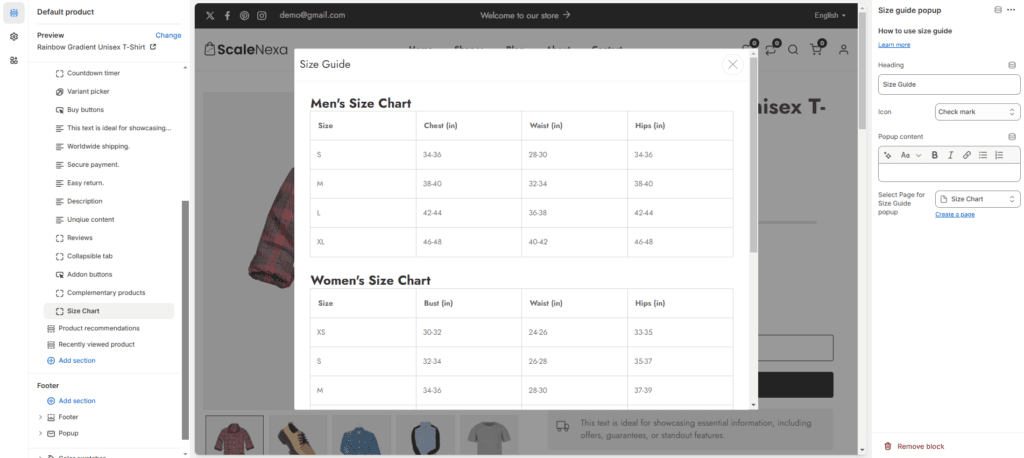Click the Remove block button
The image size is (1024, 458).
click(x=914, y=446)
